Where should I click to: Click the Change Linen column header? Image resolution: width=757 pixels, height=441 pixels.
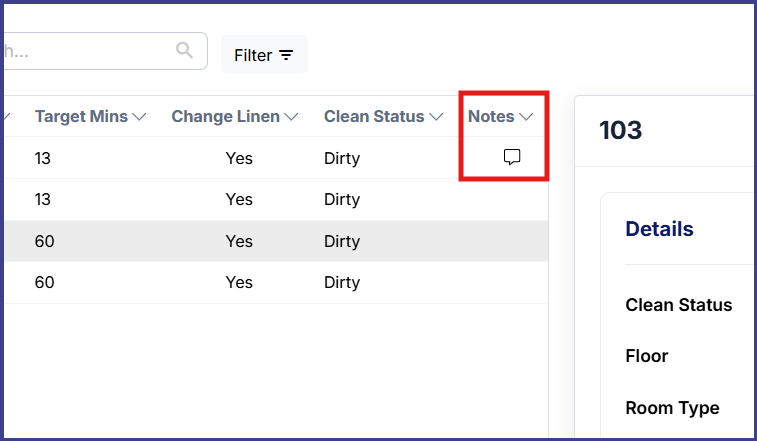[x=225, y=116]
